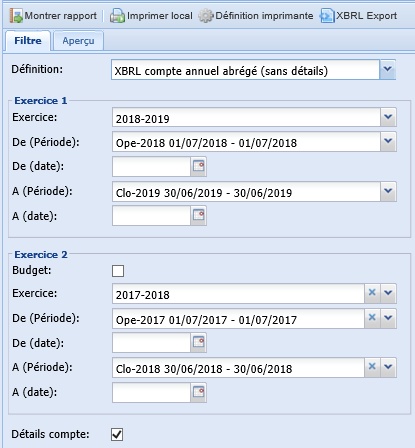Screen dimensions: 415x448
Task: Click the XBRL Export button label
Action: 366,16
